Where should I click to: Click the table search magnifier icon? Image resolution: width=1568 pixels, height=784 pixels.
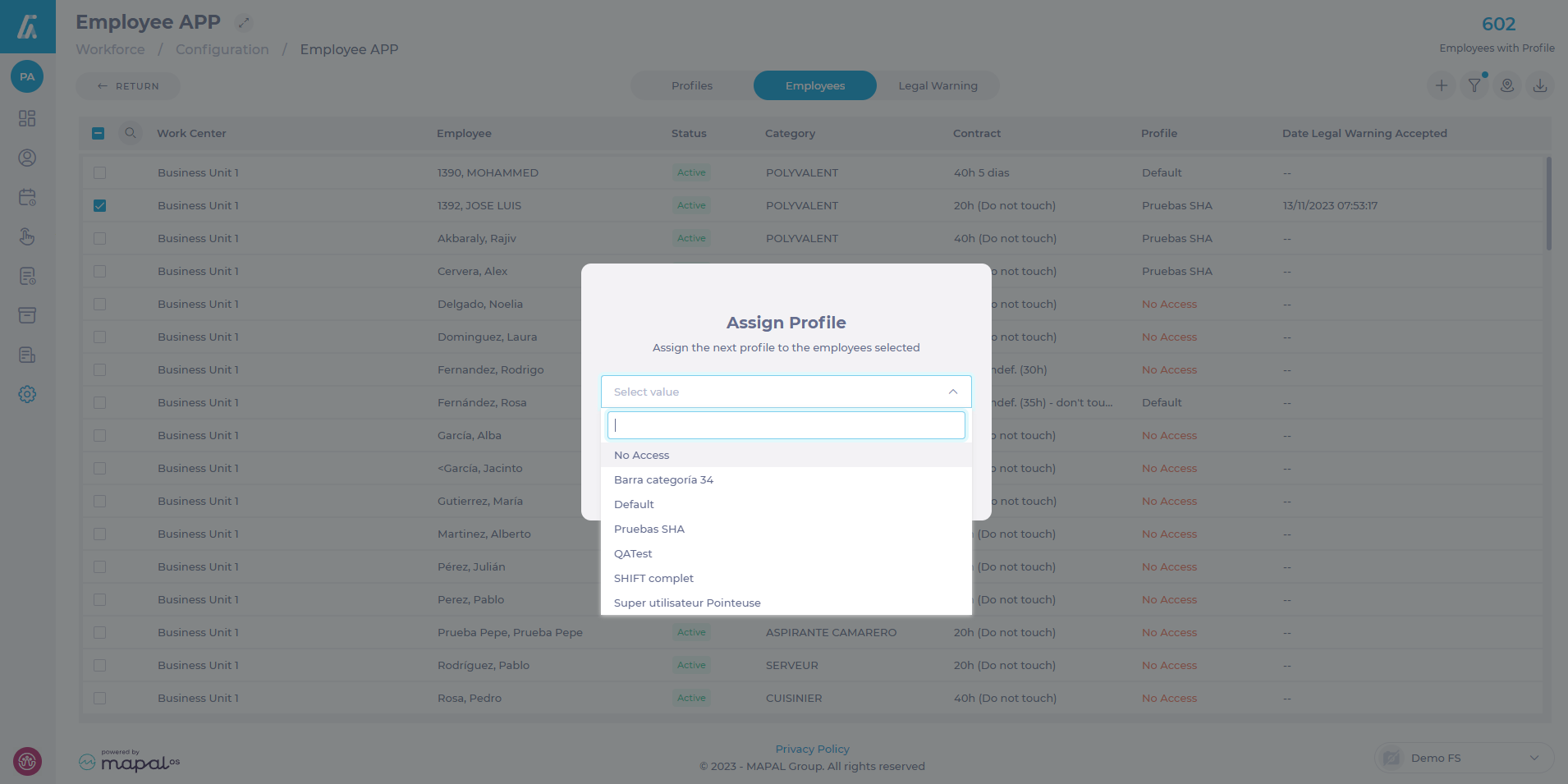click(x=131, y=133)
